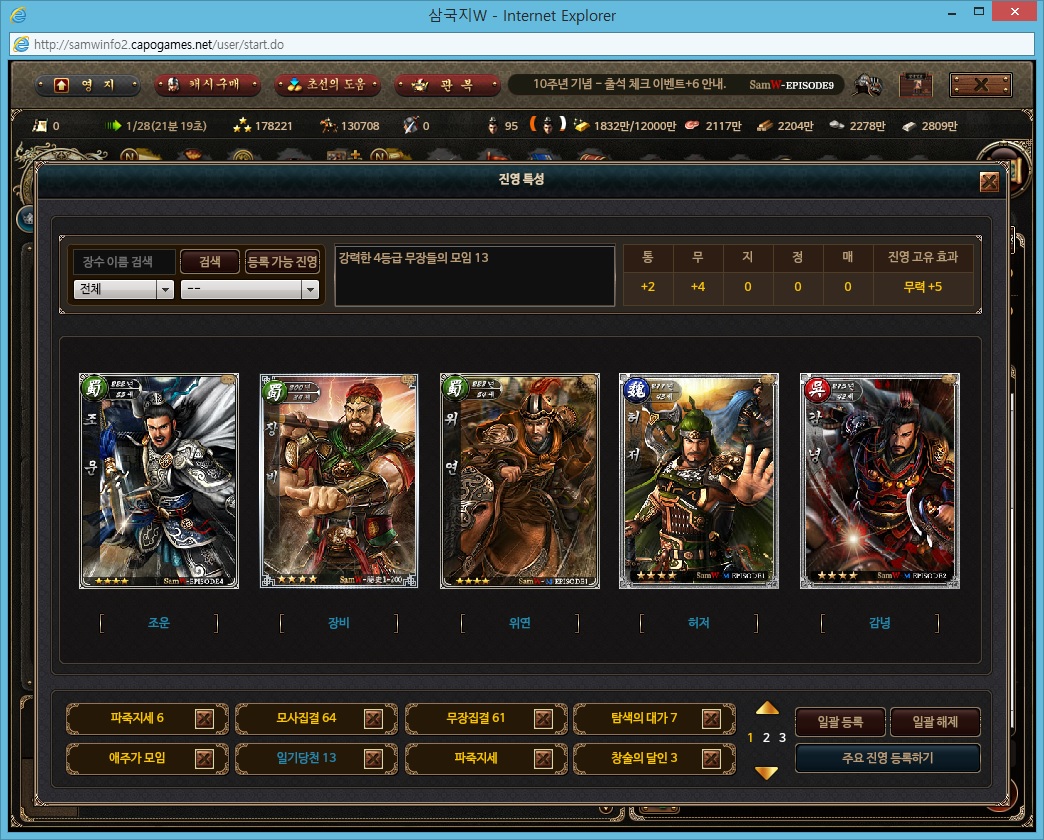Click the soldier icon beside 95
This screenshot has height=840, width=1044.
[x=493, y=125]
